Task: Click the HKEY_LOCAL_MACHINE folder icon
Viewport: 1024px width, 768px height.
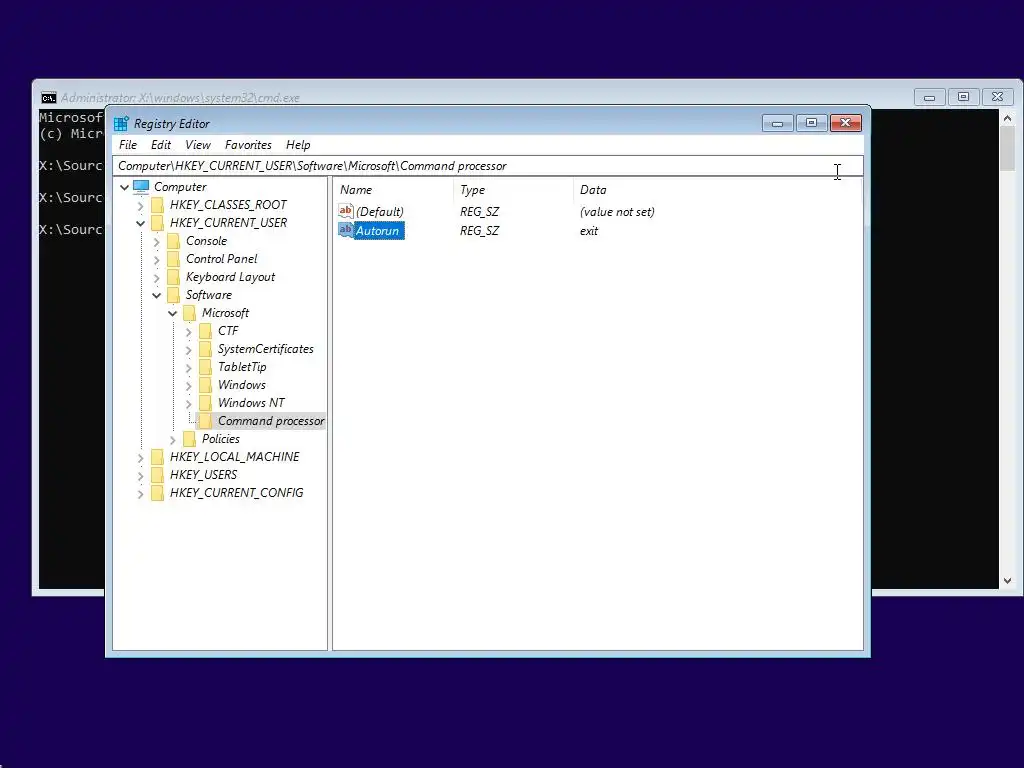Action: [157, 456]
